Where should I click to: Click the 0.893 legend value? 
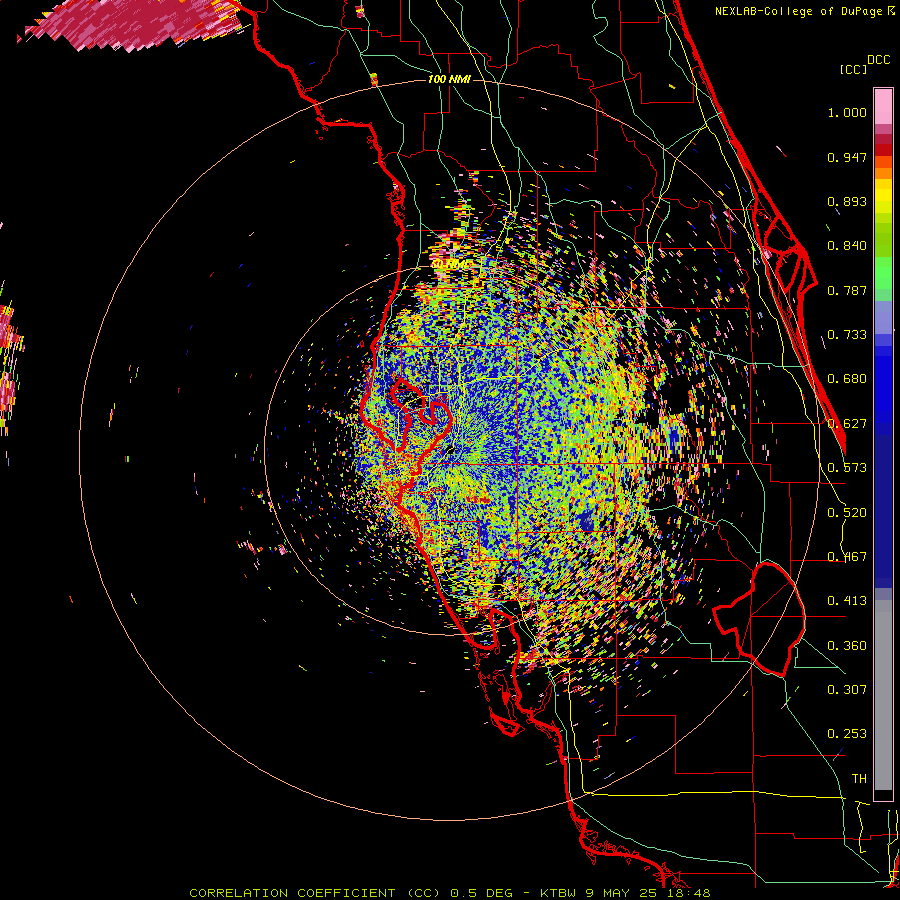point(847,201)
